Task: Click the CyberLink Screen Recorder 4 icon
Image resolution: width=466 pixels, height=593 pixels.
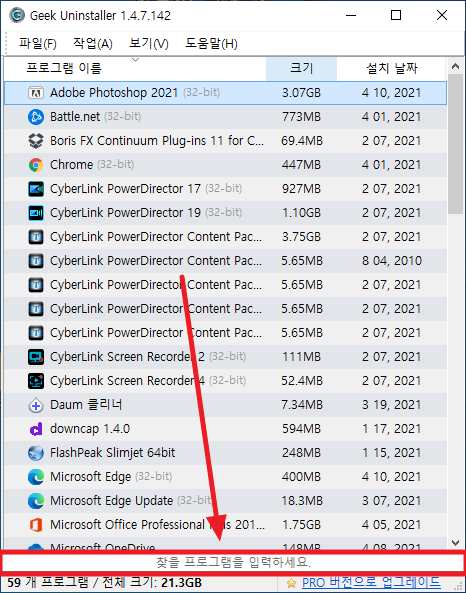Action: (36, 381)
